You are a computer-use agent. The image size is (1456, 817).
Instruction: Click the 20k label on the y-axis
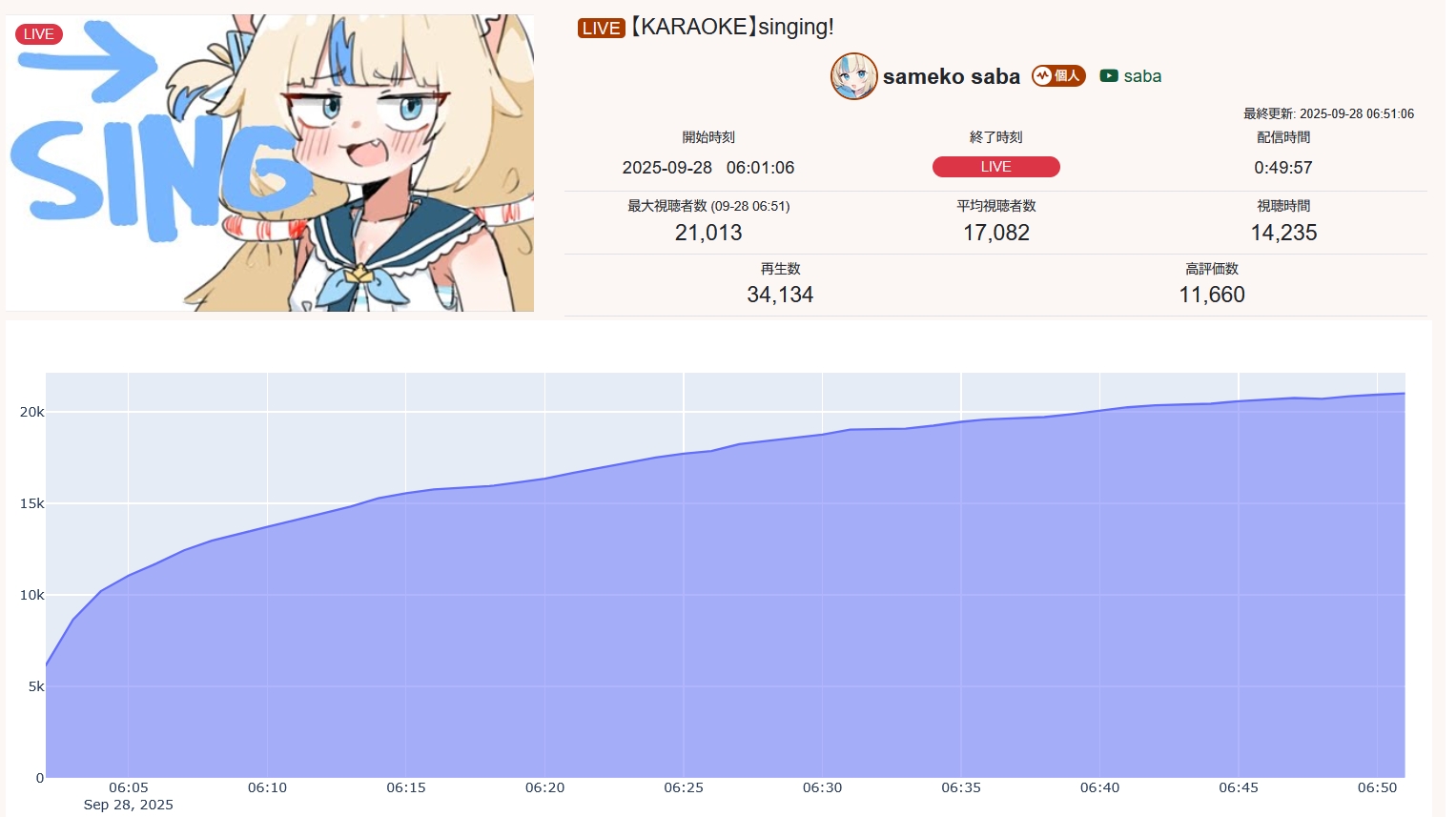[32, 412]
